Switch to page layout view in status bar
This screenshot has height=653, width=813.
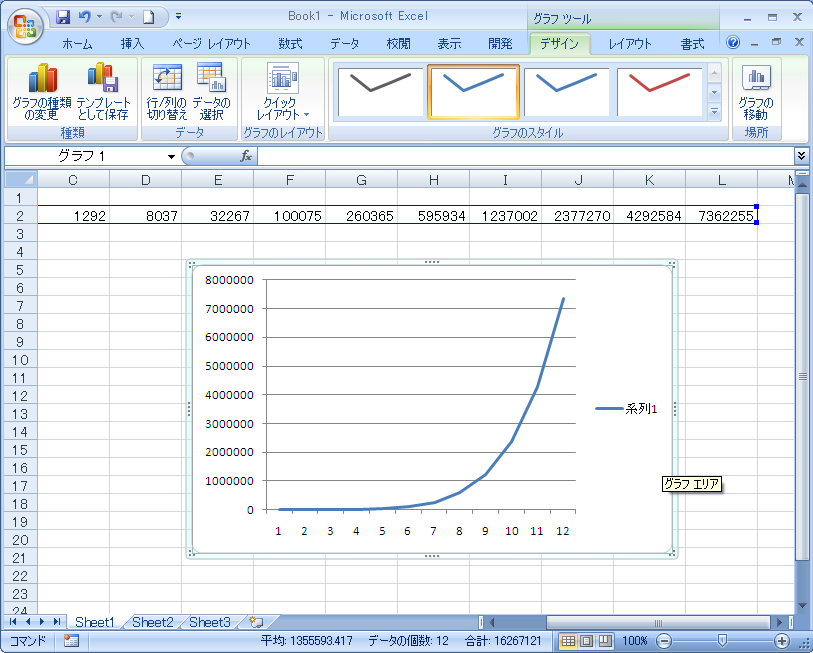pyautogui.click(x=586, y=640)
